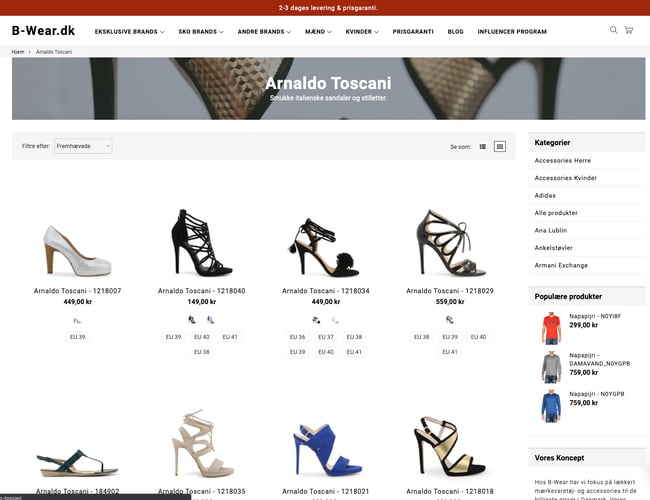Open beige strappy heel 1218035 image
Viewport: 650px width, 500px height.
202,444
